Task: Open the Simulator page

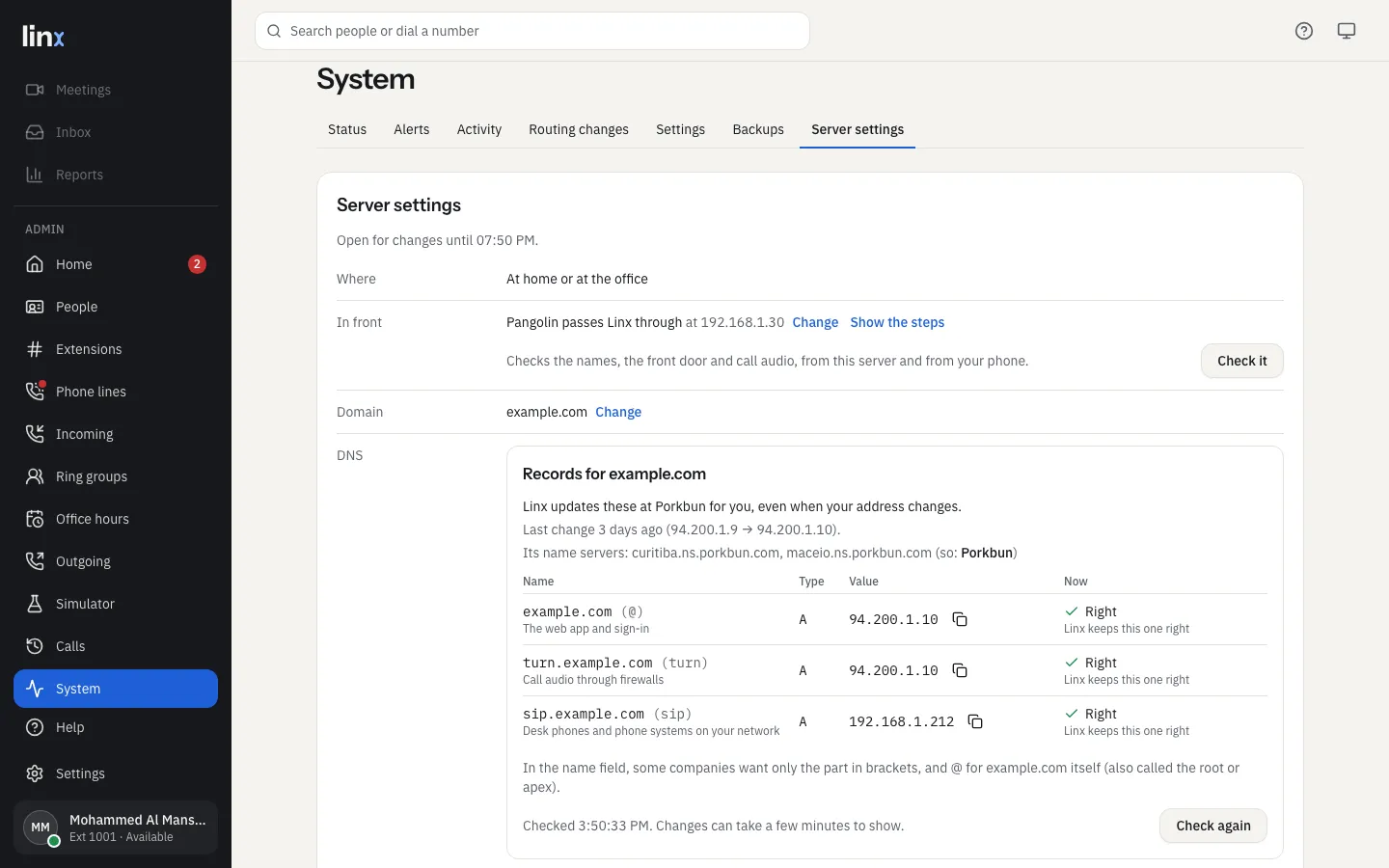Action: click(x=116, y=604)
